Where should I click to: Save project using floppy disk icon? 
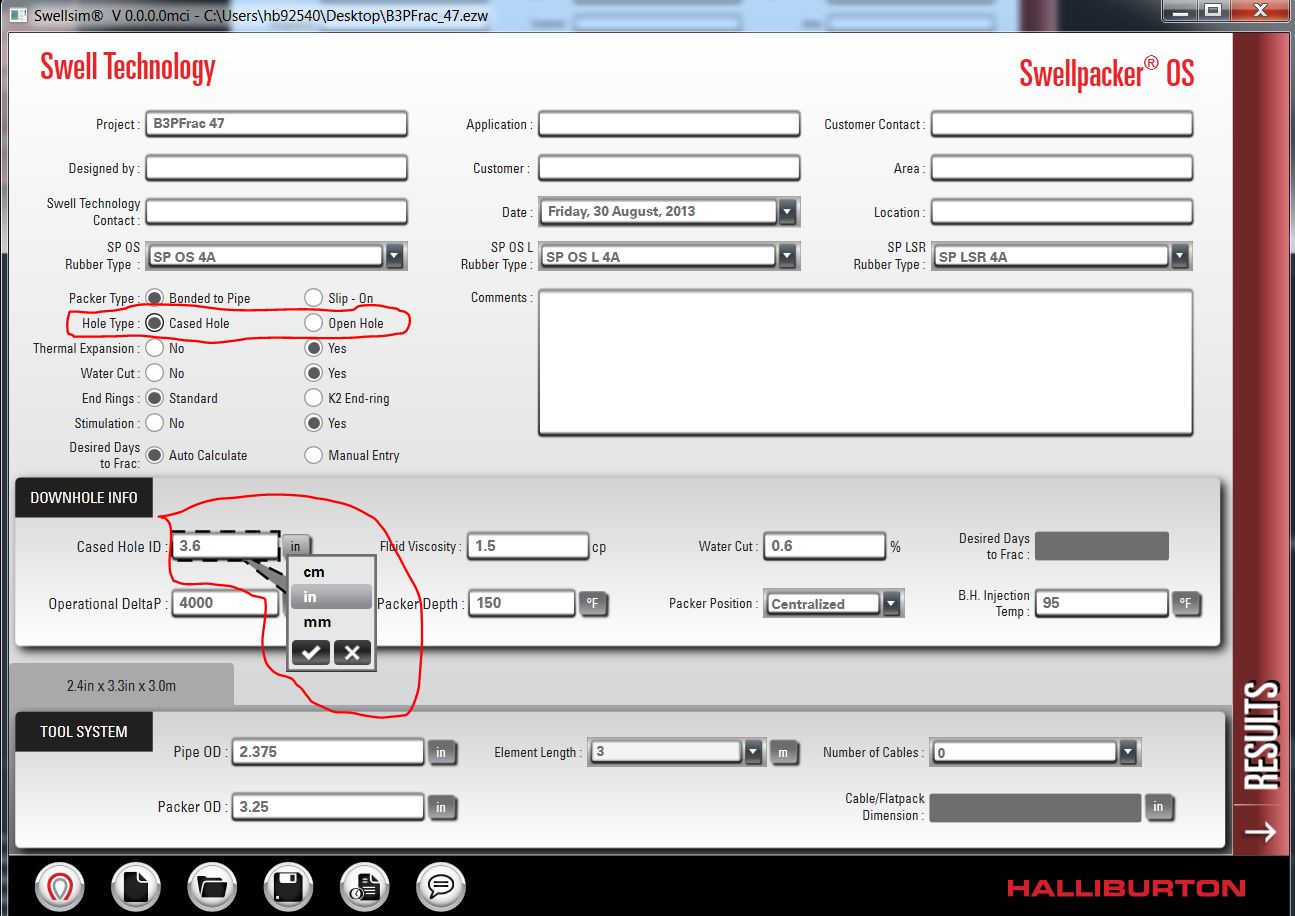point(289,886)
